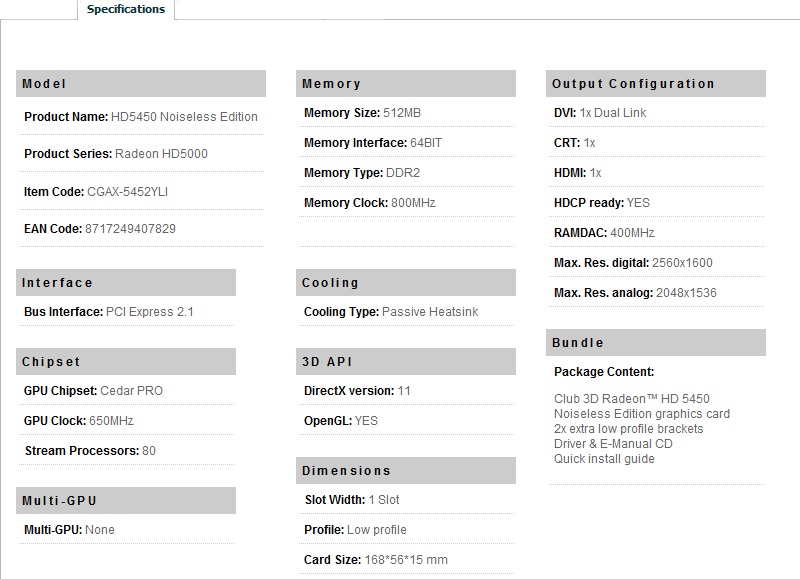Open the Specifications tab
Image resolution: width=800 pixels, height=579 pixels.
(126, 9)
